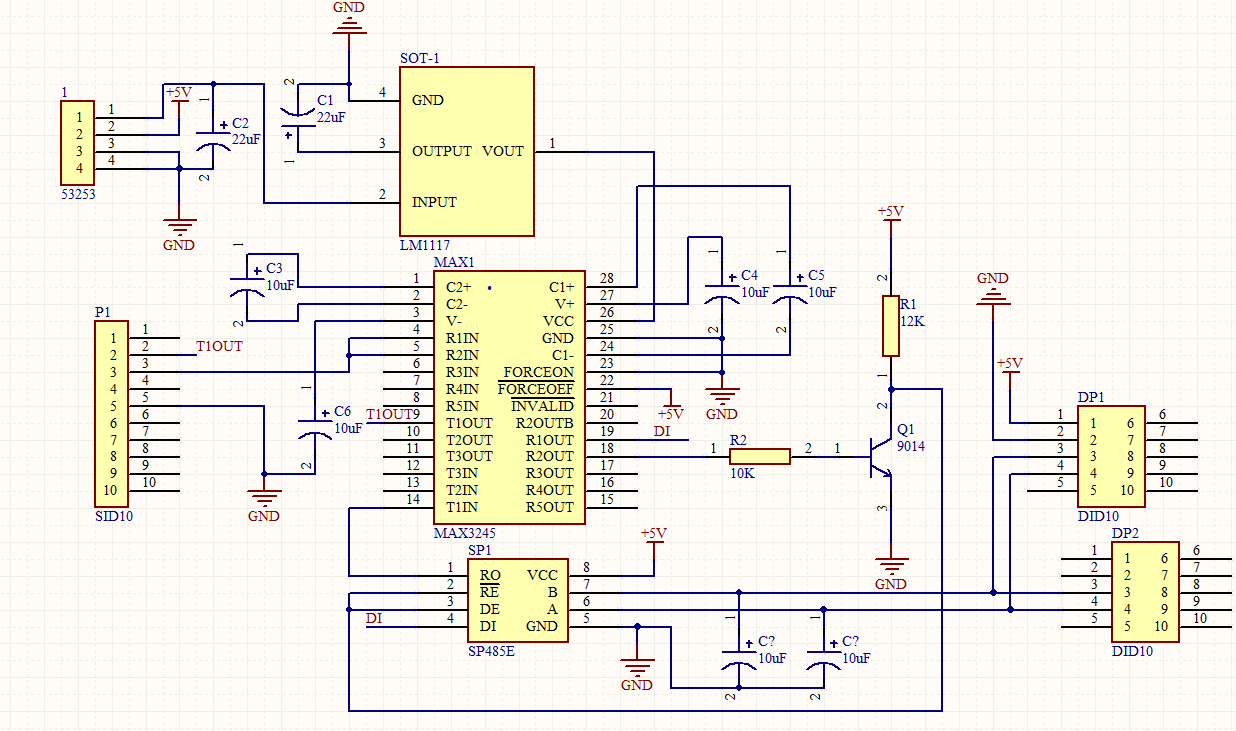
Task: Select the DP2 DID10 header
Action: (x=1145, y=592)
